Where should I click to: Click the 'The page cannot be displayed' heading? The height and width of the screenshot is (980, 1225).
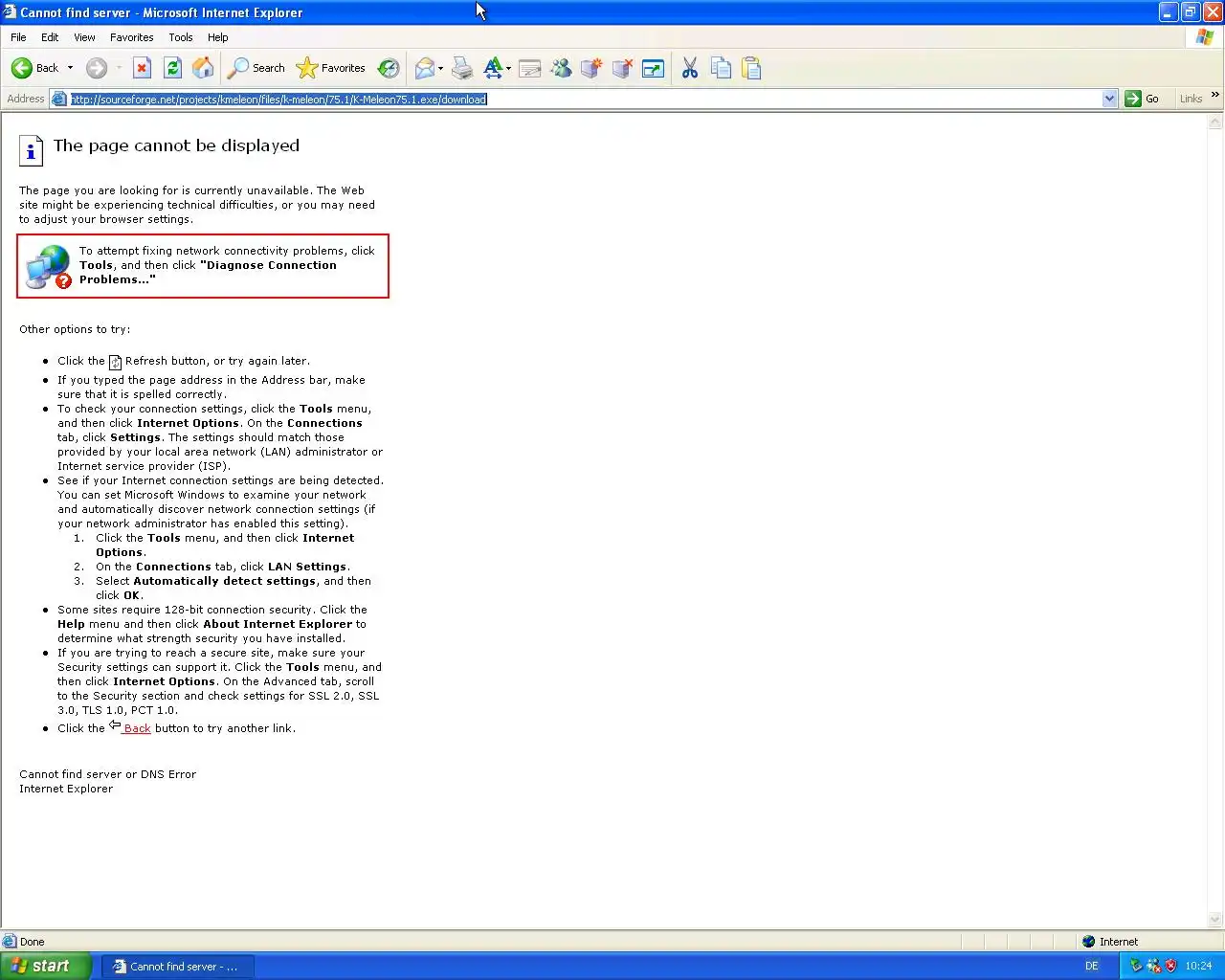176,145
